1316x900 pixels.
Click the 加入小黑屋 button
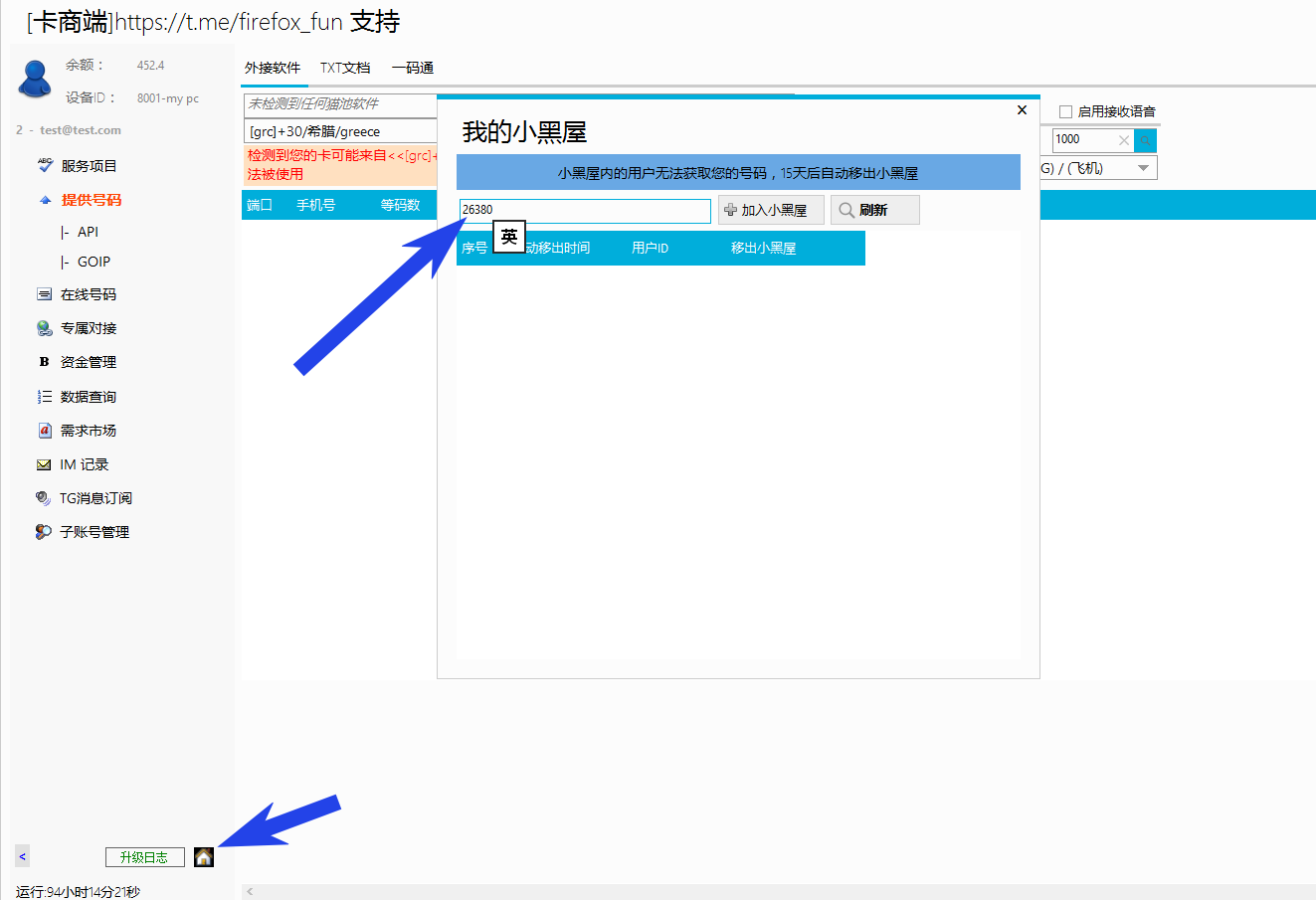point(771,210)
